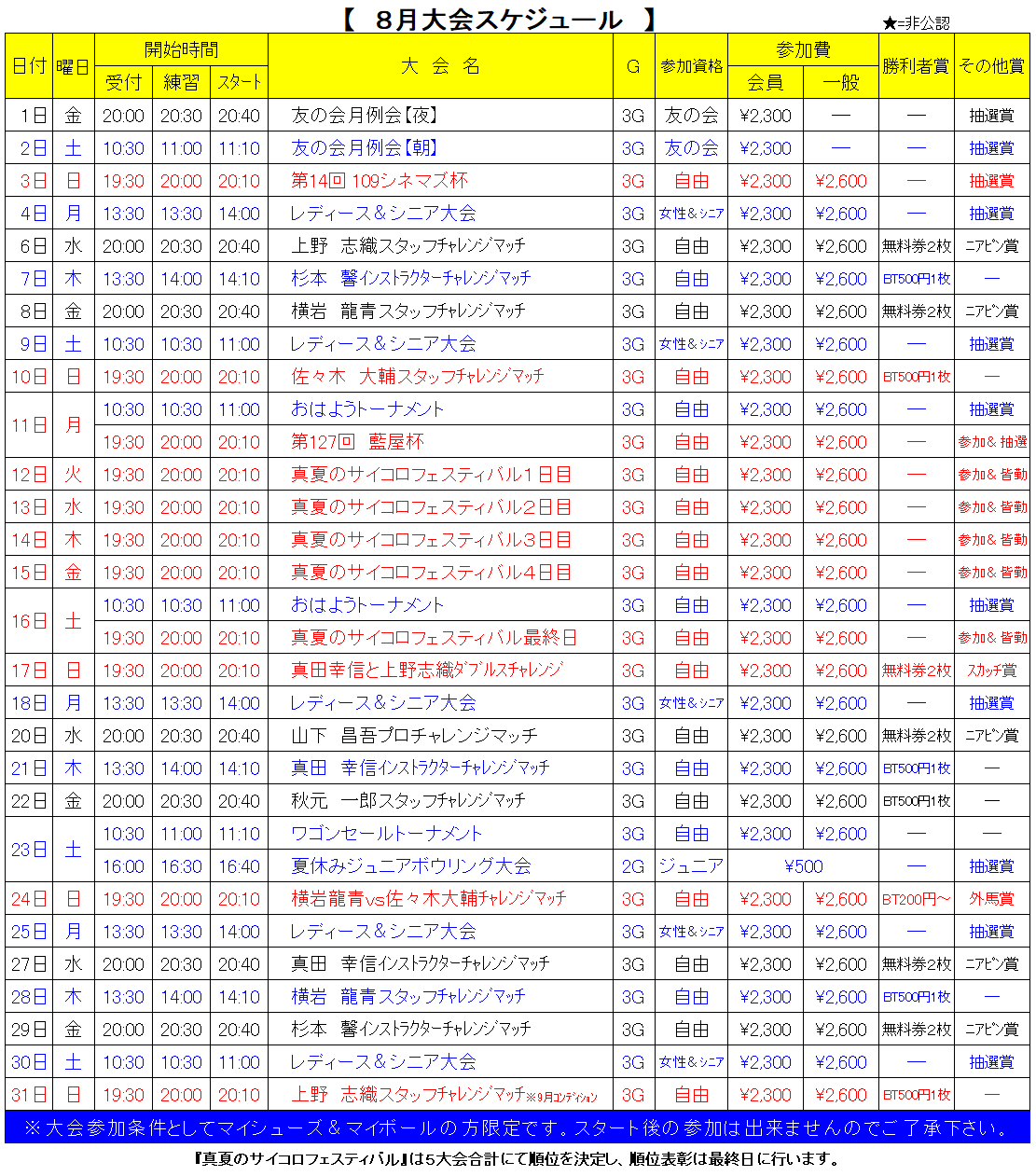The image size is (1036, 1176).
Task: Click 秋元 一郎スタッフチャレンジマッチ tournament name
Action: pos(408,801)
